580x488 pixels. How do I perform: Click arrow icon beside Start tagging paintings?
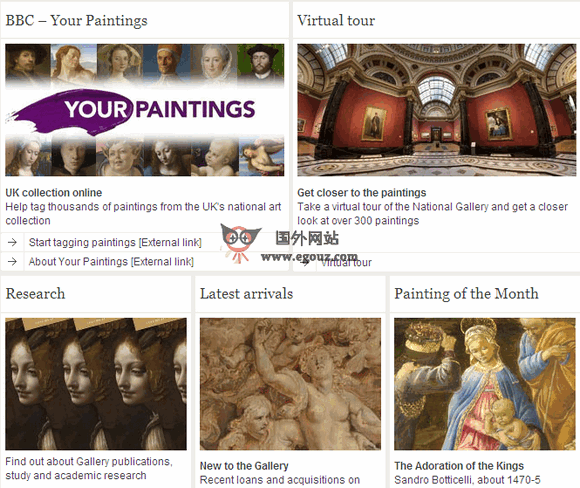tap(12, 242)
